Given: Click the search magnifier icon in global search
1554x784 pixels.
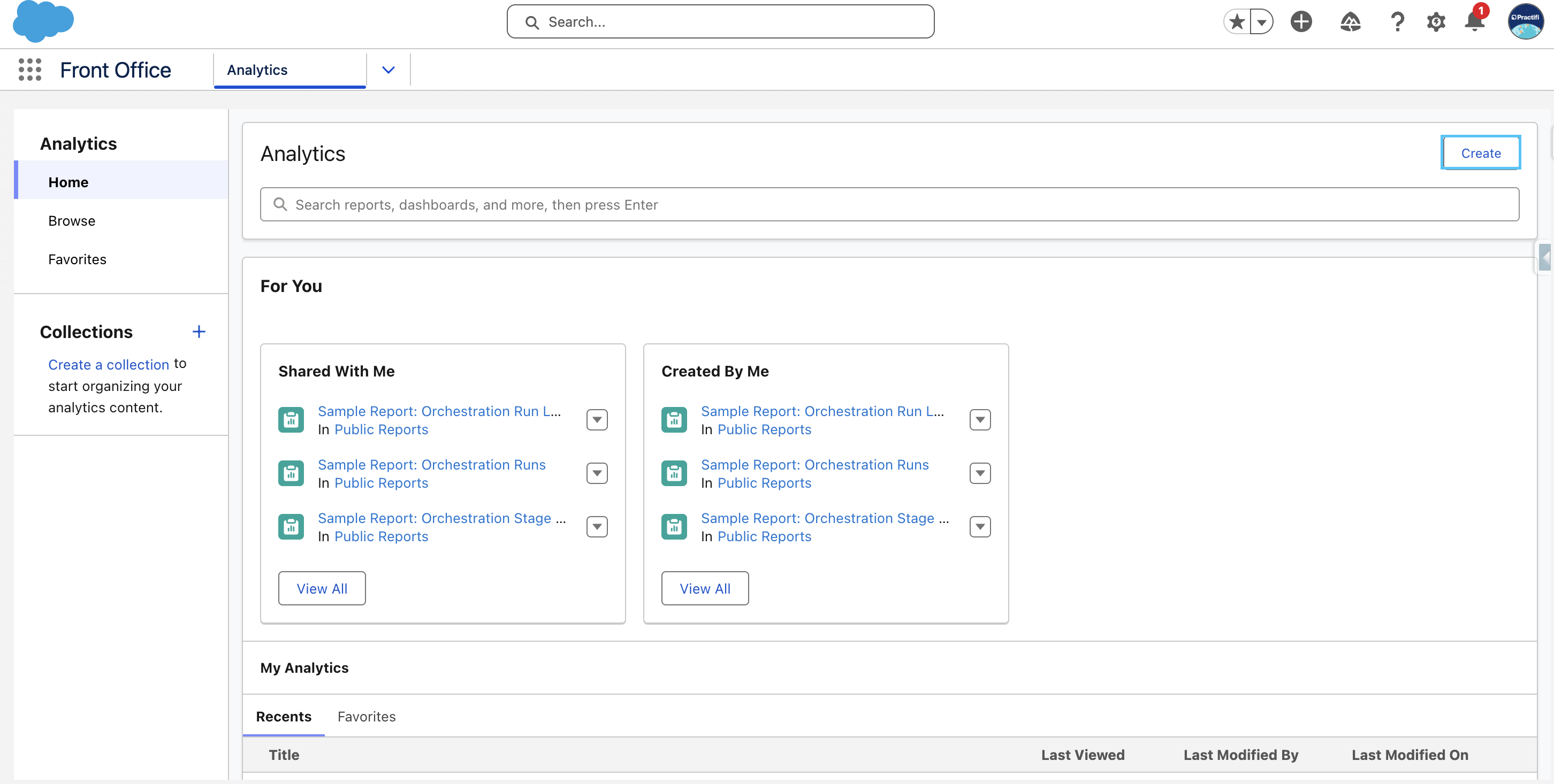Looking at the screenshot, I should tap(531, 22).
